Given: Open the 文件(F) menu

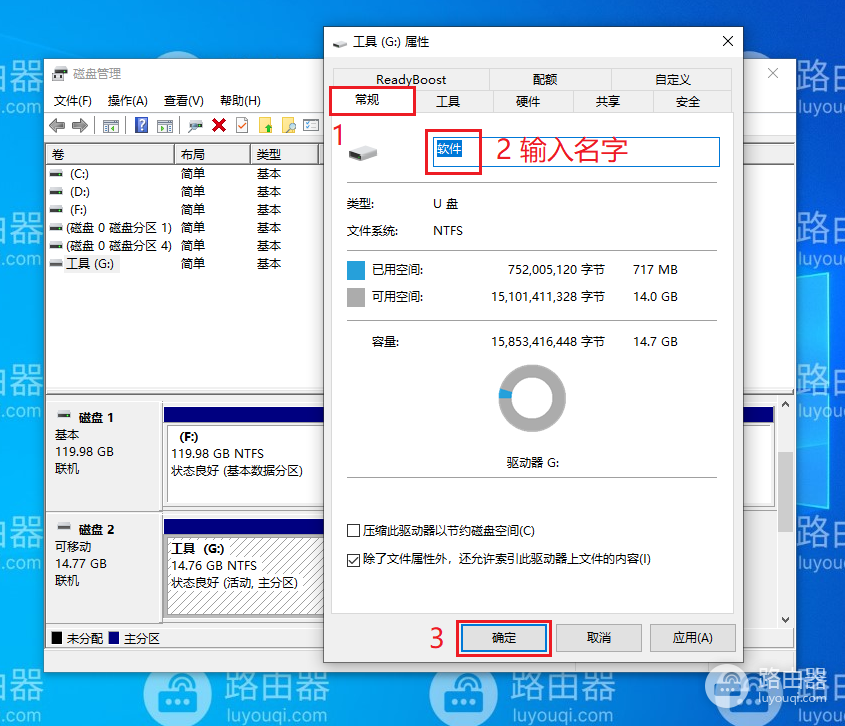Looking at the screenshot, I should [x=73, y=101].
